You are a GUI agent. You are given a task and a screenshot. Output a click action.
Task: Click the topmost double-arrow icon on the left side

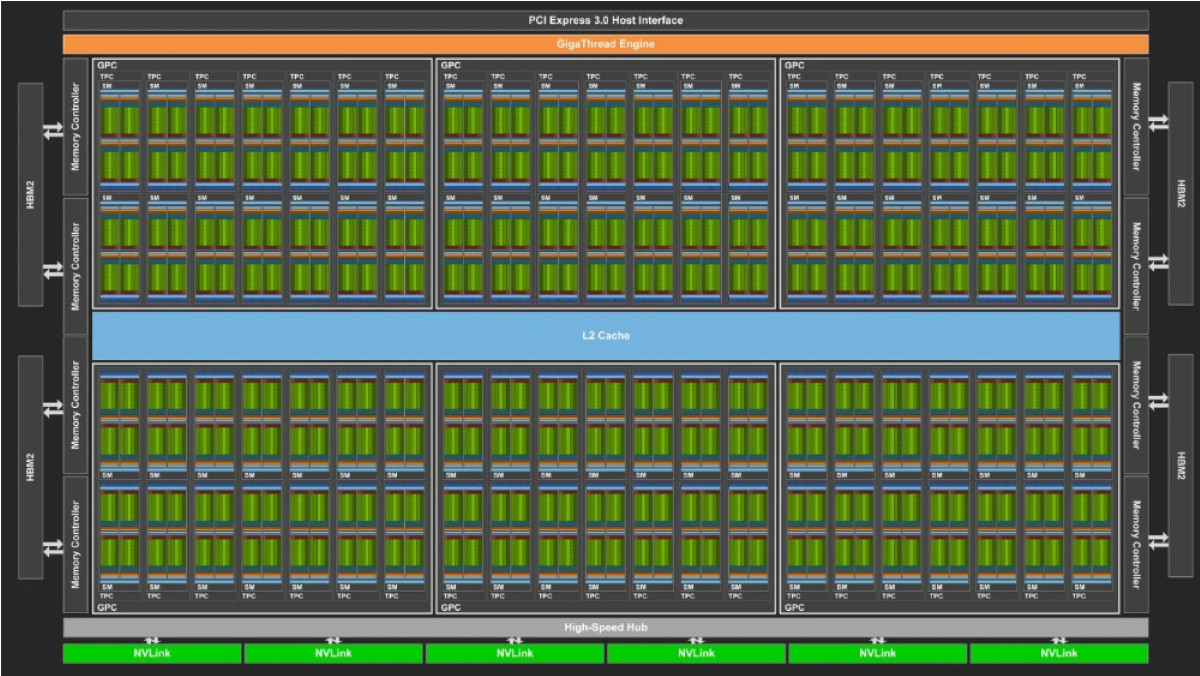click(52, 131)
